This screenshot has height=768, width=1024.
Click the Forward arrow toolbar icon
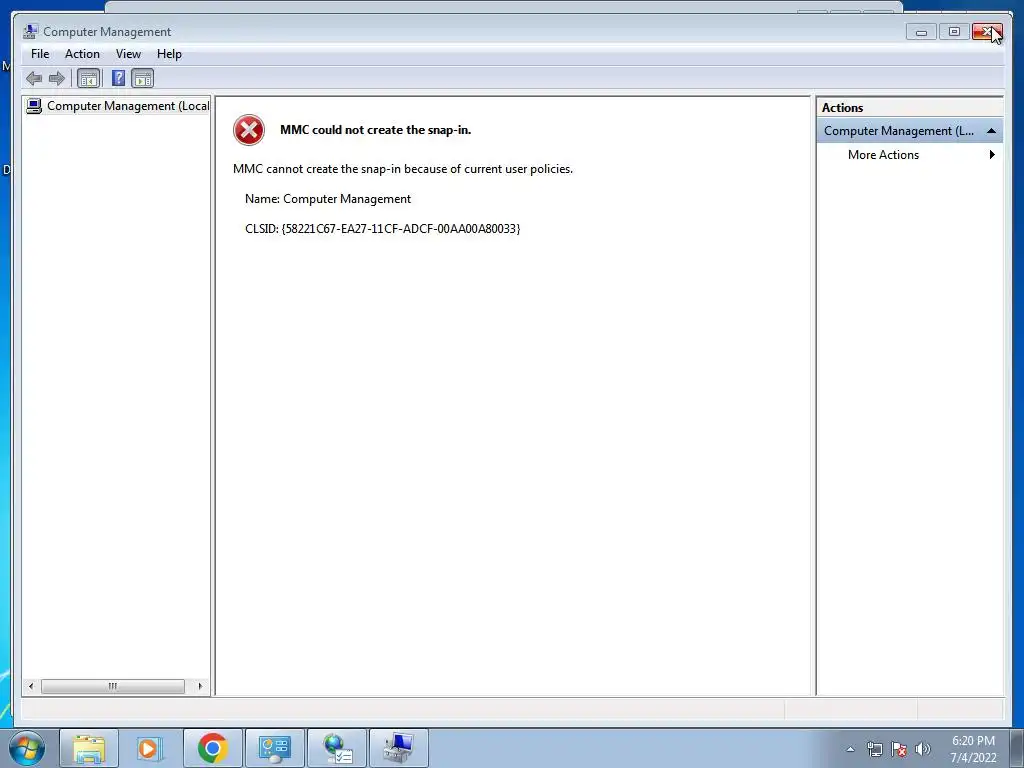point(57,79)
